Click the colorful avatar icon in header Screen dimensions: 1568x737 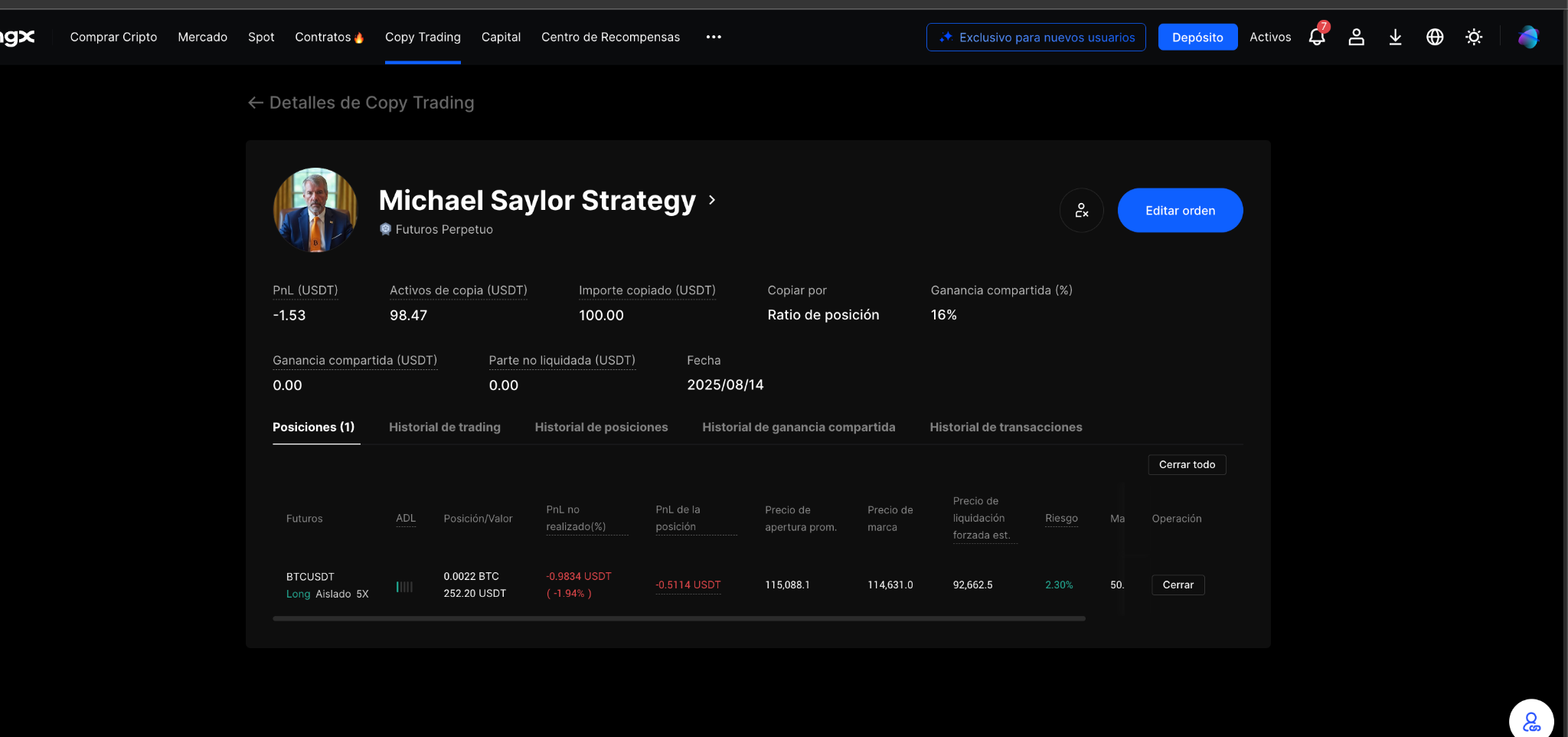click(1528, 37)
